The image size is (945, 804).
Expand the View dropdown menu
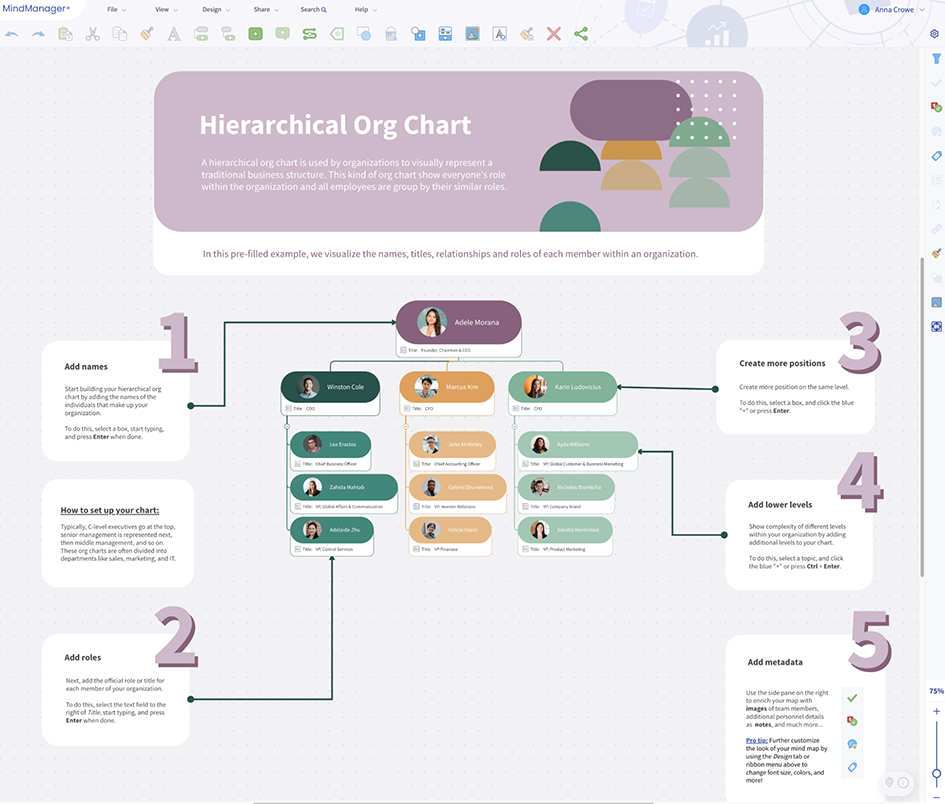[163, 8]
